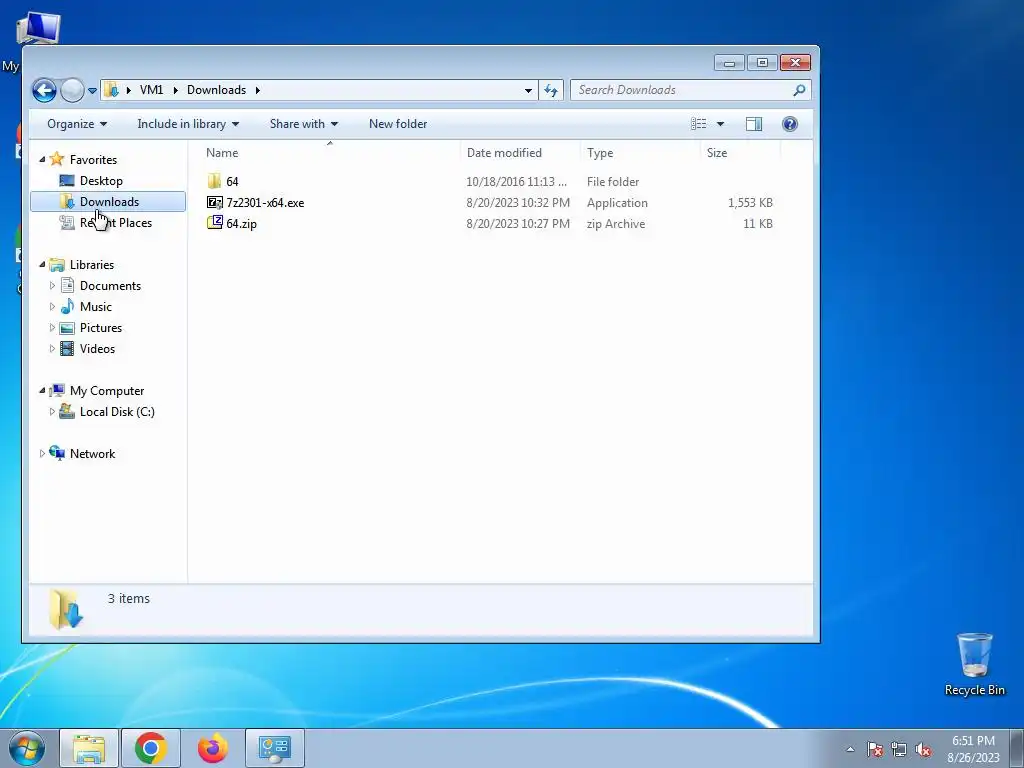
Task: Open Control Panel taskbar icon
Action: click(275, 748)
